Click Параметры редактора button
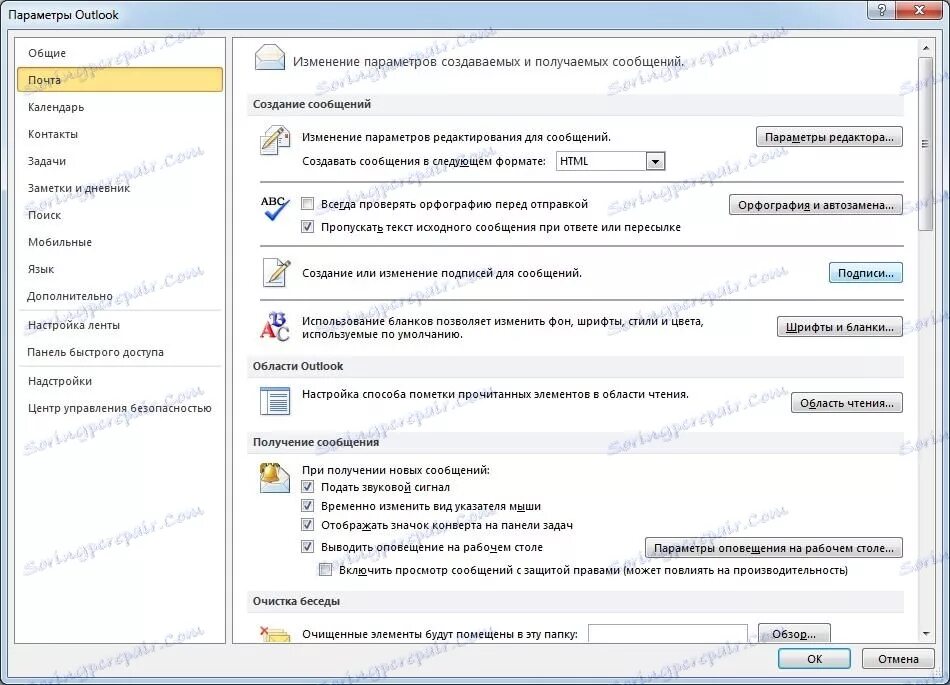The image size is (950, 685). [829, 137]
